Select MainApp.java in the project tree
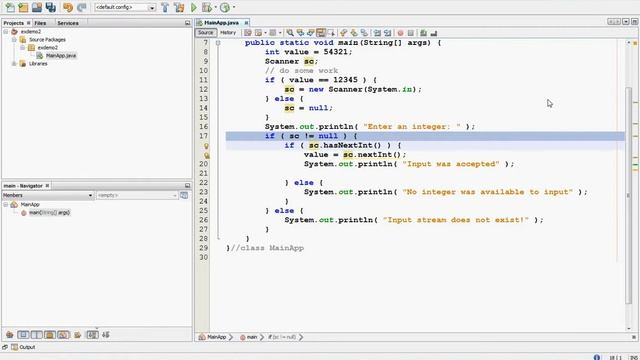Viewport: 640px width, 360px height. point(61,56)
